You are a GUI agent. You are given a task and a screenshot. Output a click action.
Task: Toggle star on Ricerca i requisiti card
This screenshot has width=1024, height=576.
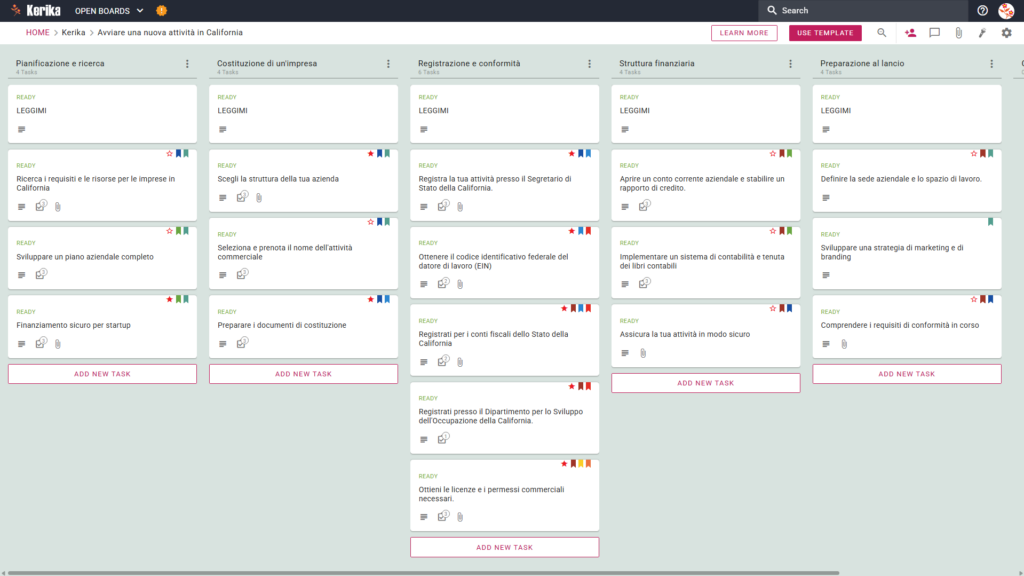tap(169, 153)
